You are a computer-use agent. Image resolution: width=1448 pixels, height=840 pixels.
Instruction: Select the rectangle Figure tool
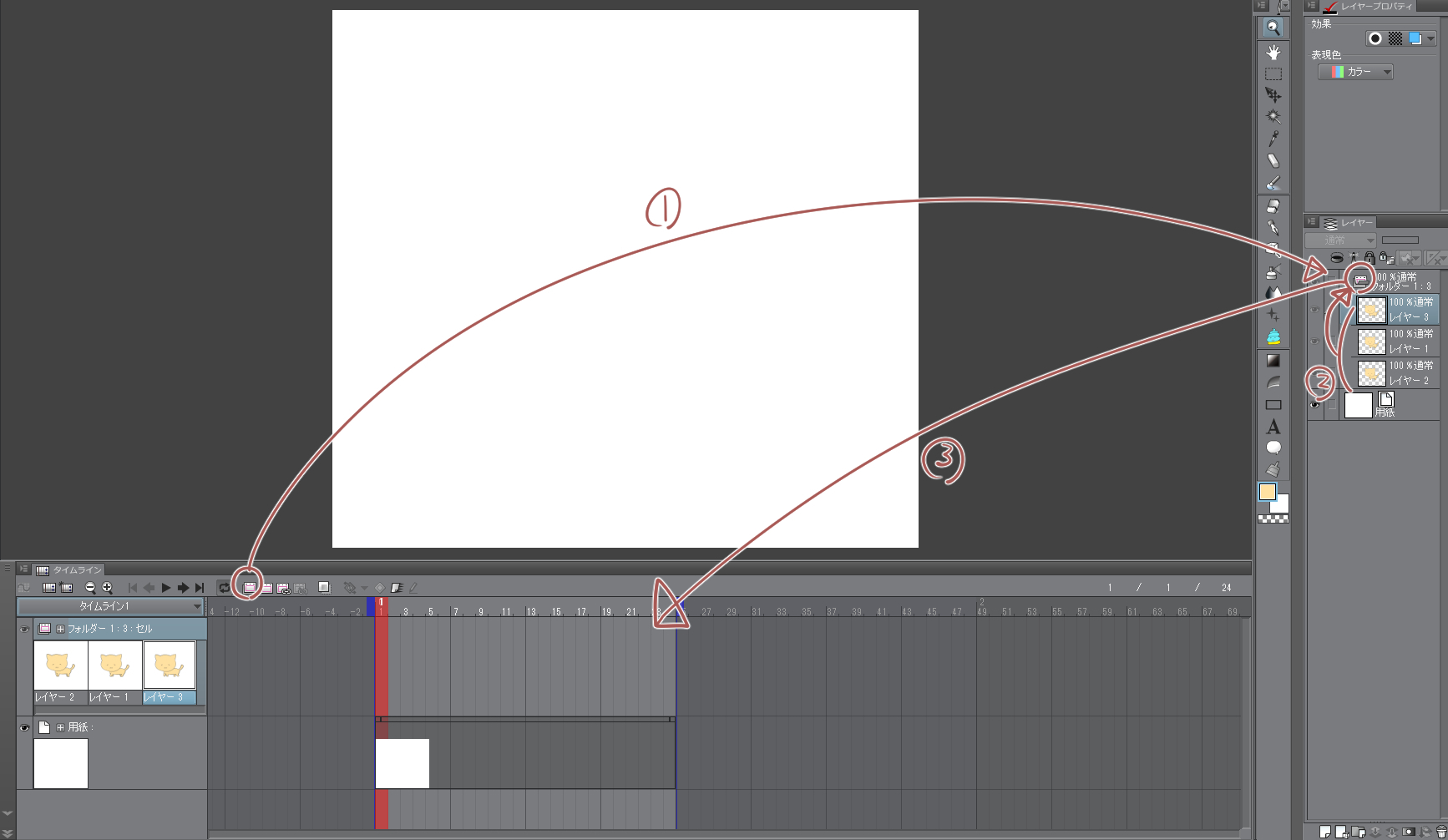pyautogui.click(x=1273, y=405)
